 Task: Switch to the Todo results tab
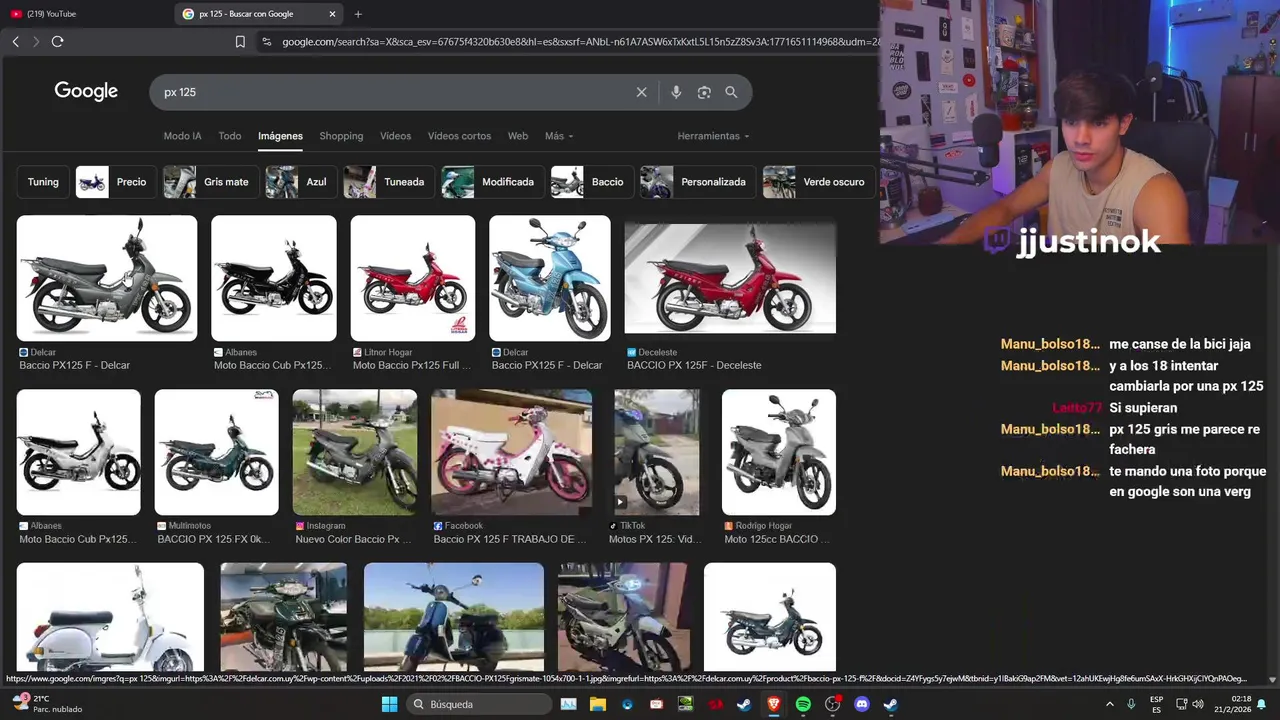tap(230, 136)
